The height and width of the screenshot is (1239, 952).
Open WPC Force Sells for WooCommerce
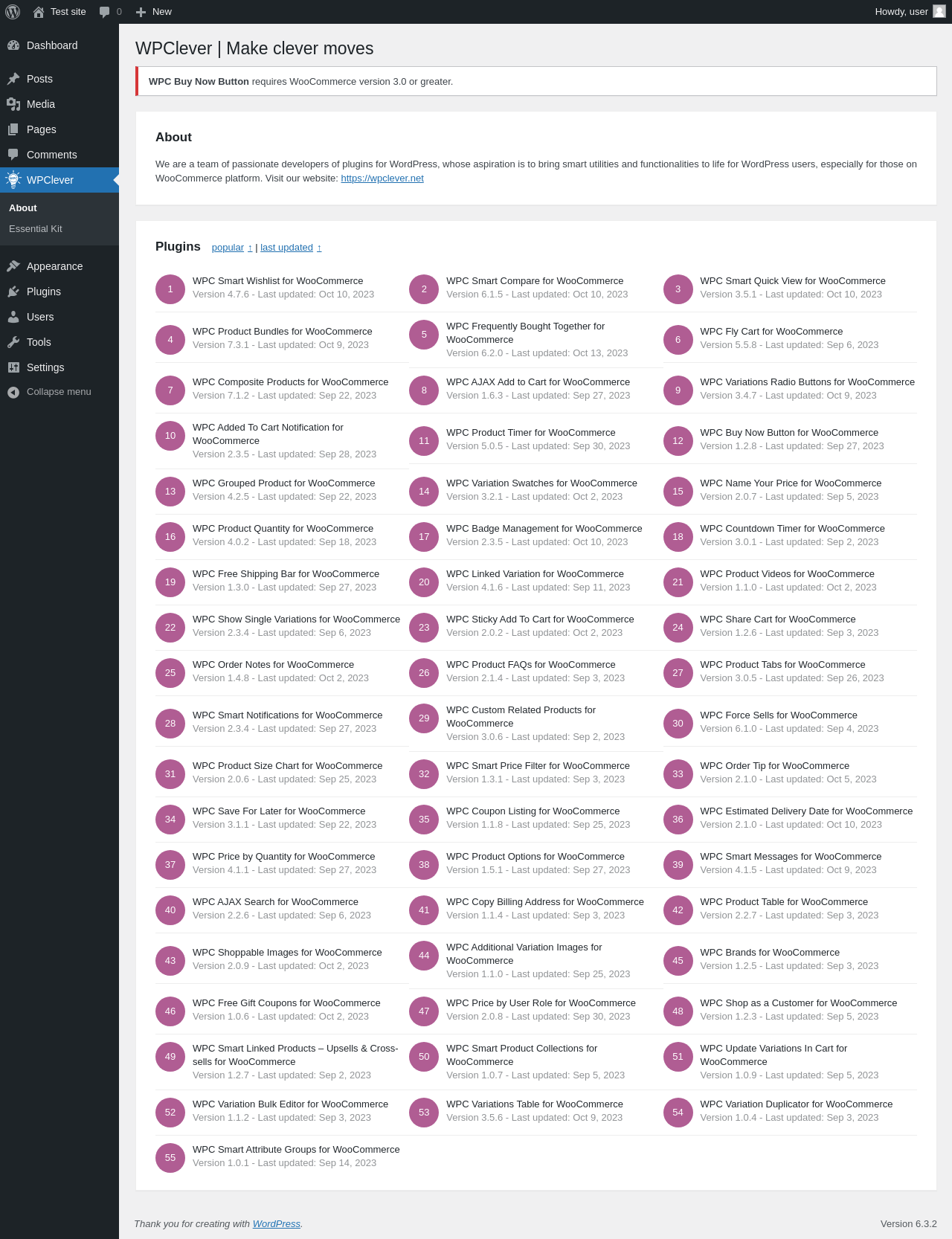779,715
